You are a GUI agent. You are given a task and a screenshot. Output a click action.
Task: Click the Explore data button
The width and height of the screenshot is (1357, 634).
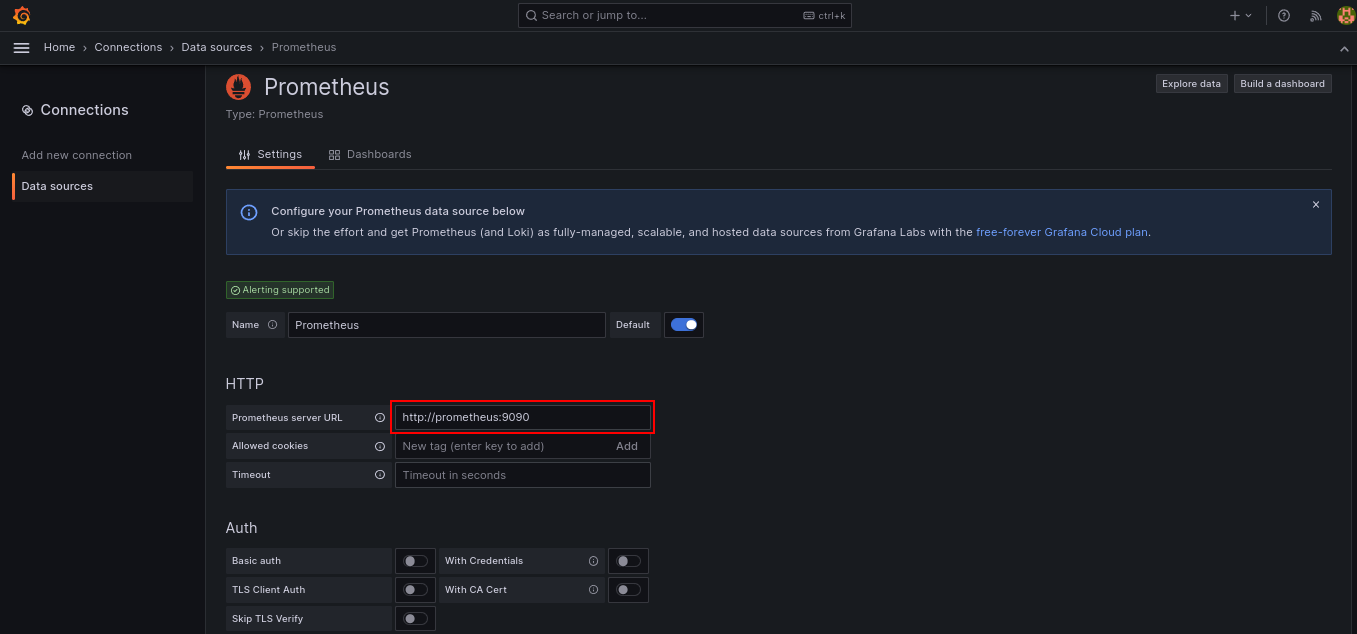pos(1191,84)
